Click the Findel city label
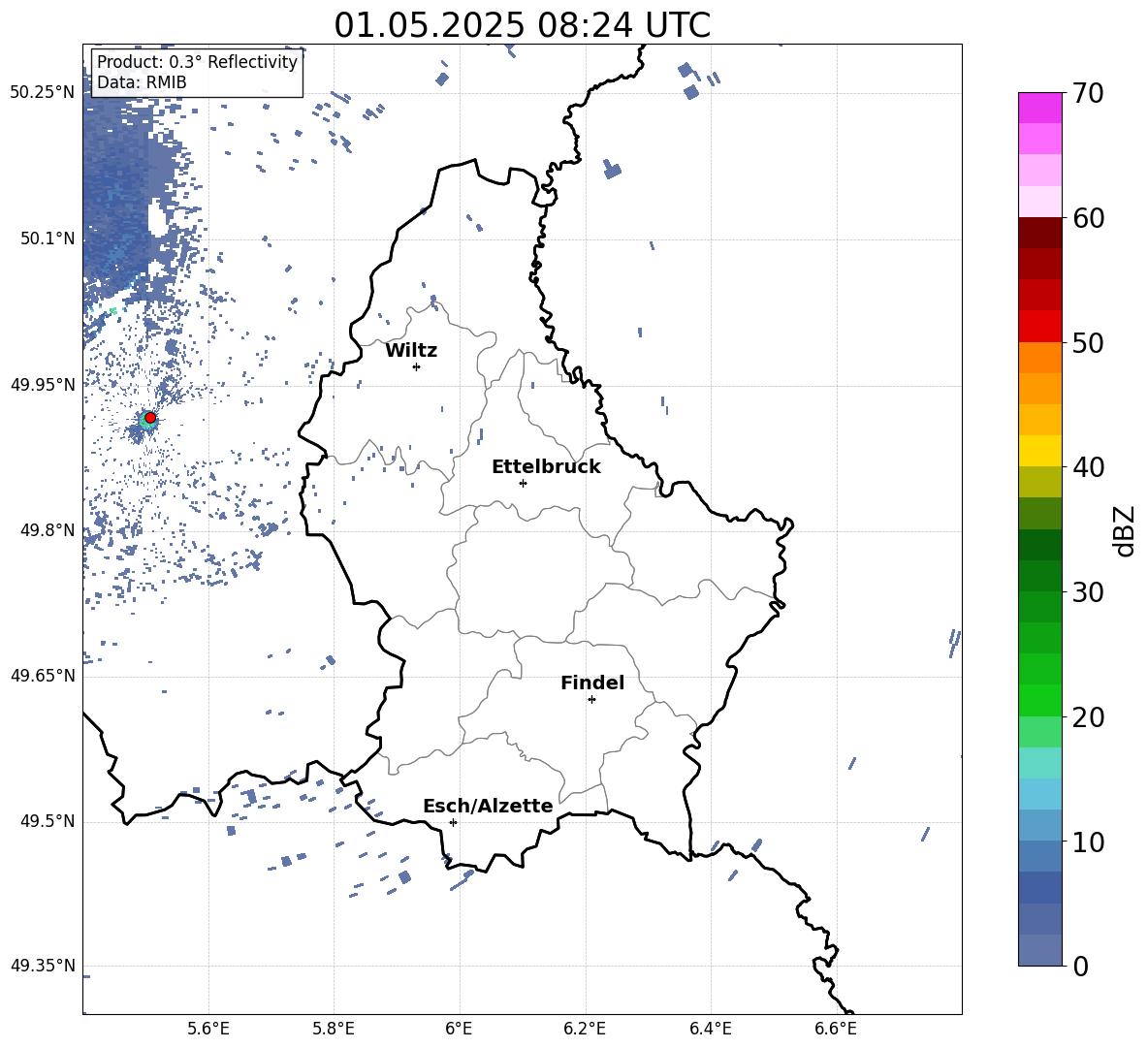The width and height of the screenshot is (1148, 1048). 592,683
